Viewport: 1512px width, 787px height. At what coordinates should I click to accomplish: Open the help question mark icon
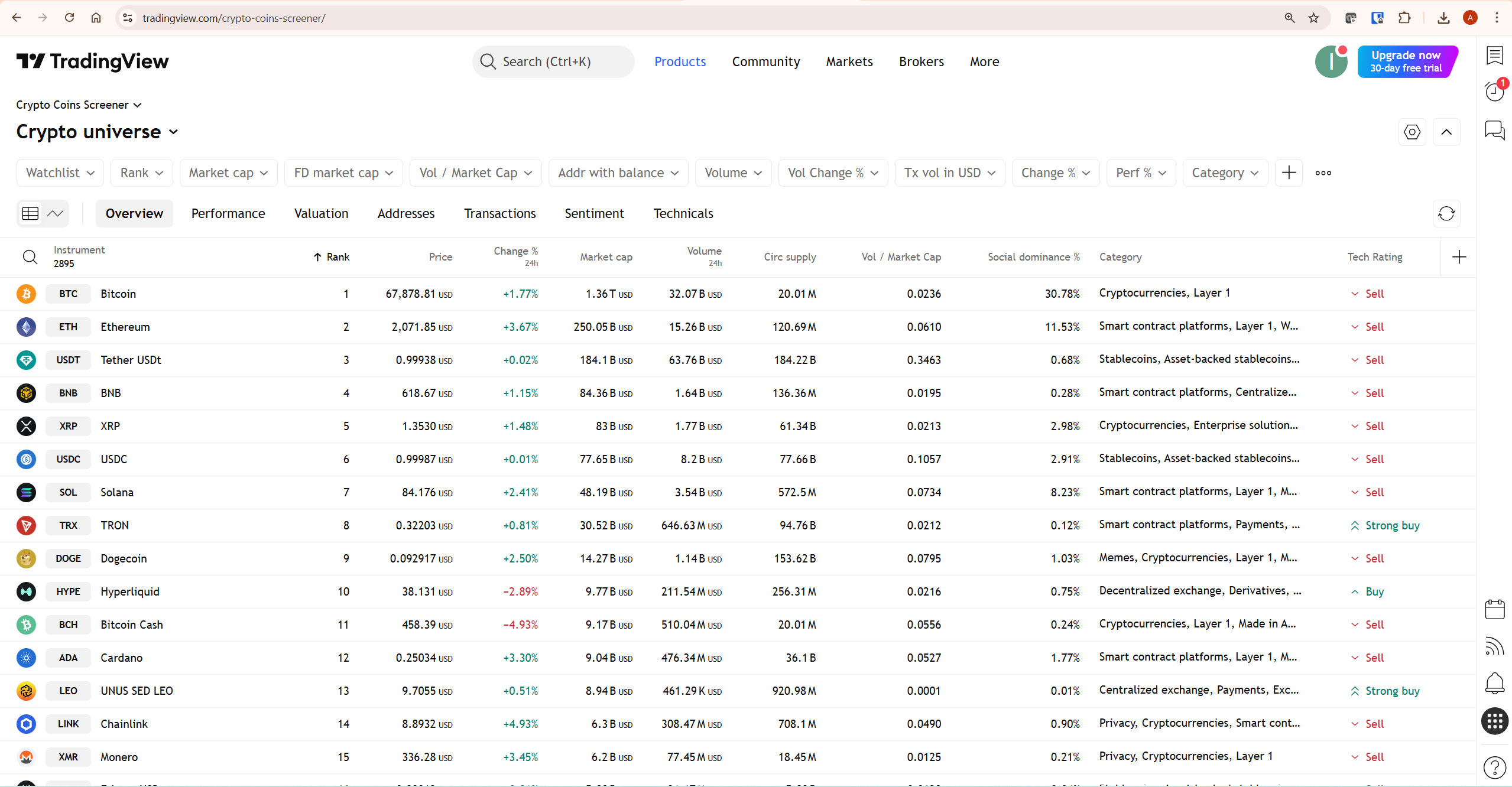point(1494,768)
